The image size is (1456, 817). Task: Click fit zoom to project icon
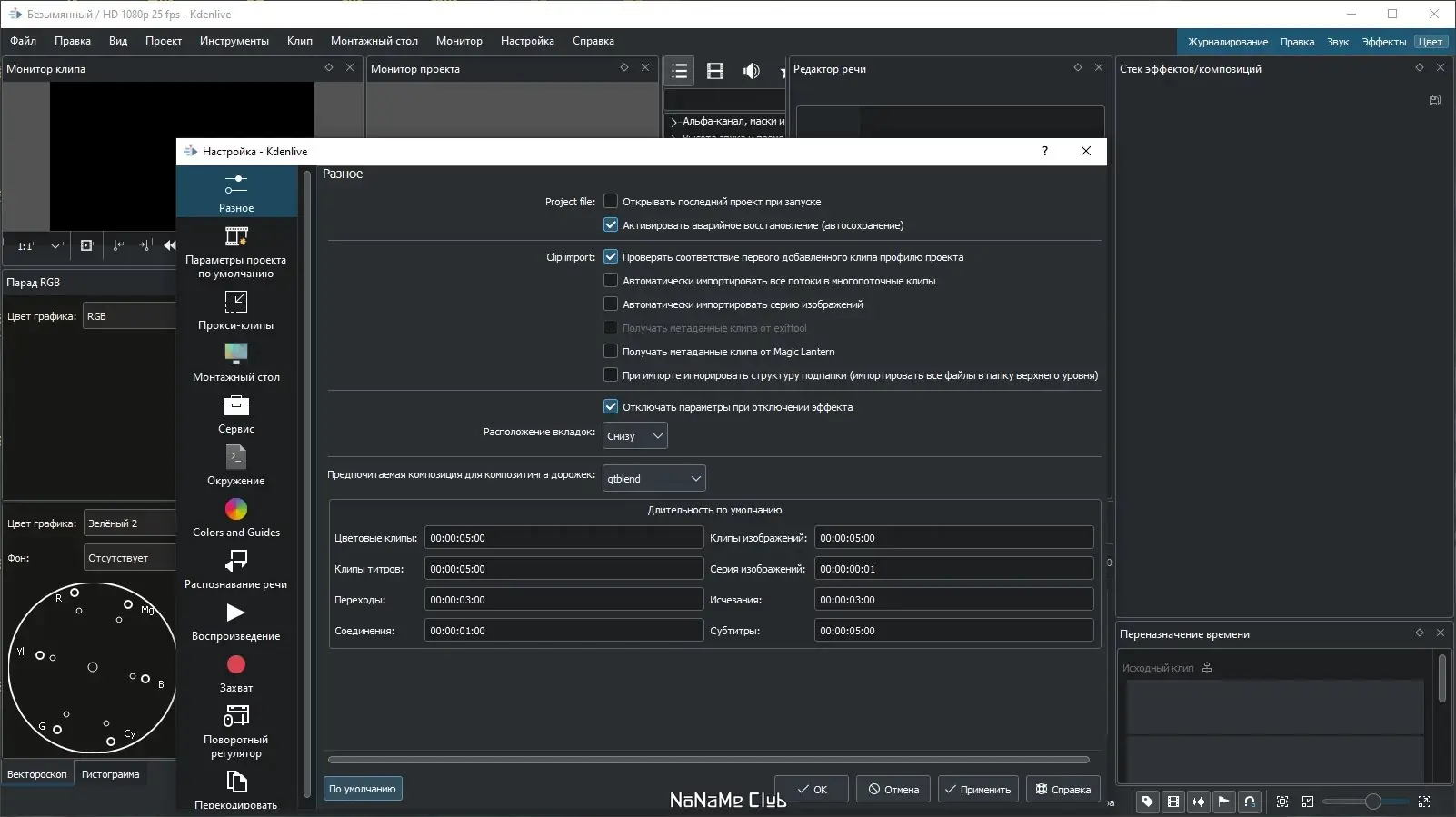pyautogui.click(x=1282, y=802)
